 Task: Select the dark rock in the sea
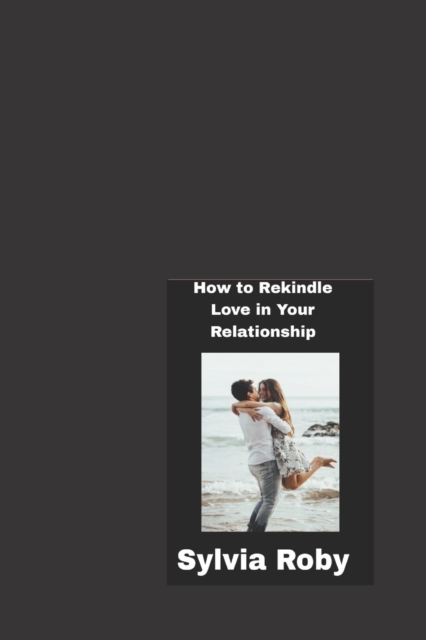pyautogui.click(x=322, y=429)
